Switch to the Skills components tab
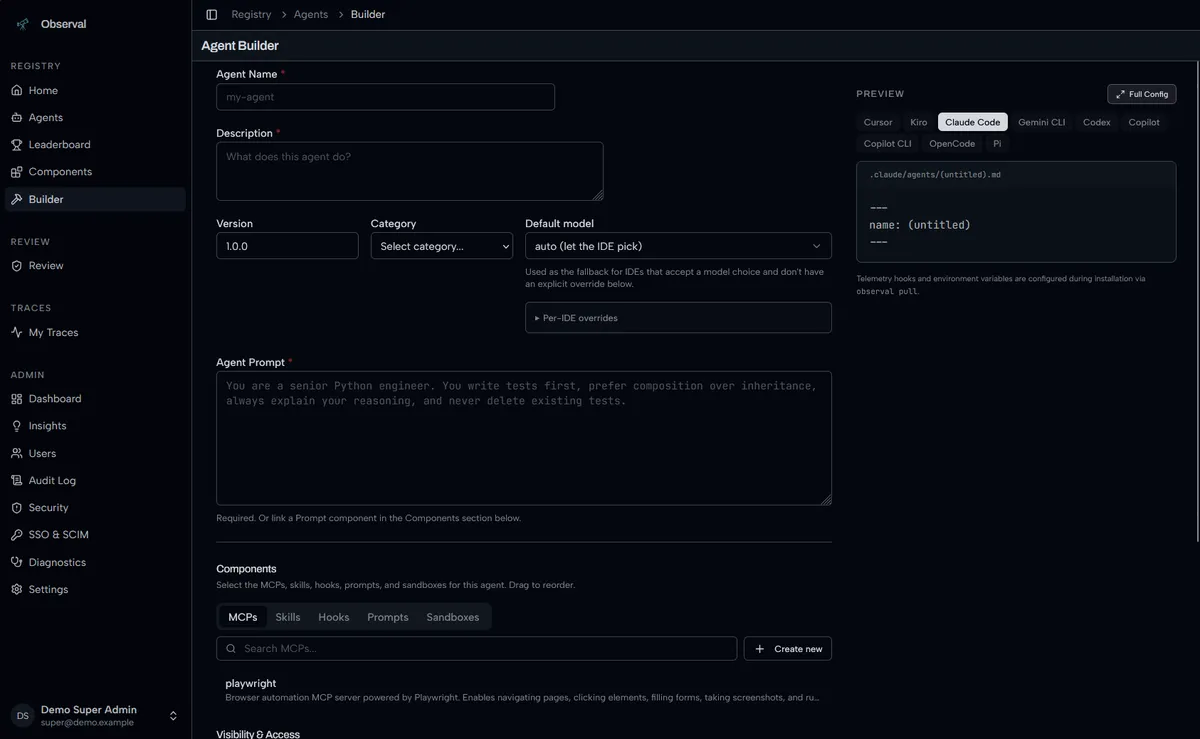This screenshot has height=739, width=1200. coord(288,617)
